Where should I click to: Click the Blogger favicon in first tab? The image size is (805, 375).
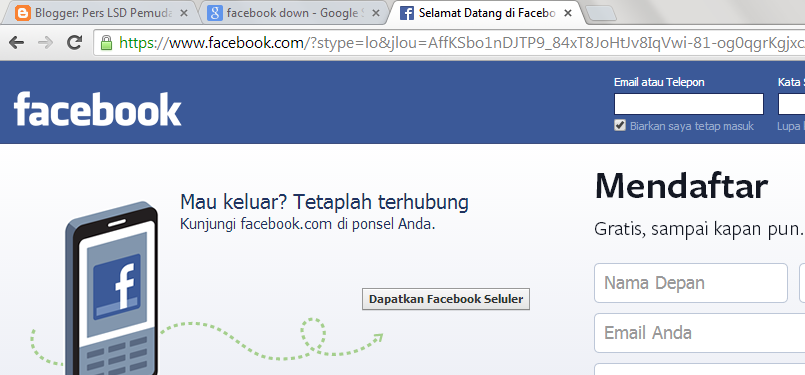click(x=23, y=13)
